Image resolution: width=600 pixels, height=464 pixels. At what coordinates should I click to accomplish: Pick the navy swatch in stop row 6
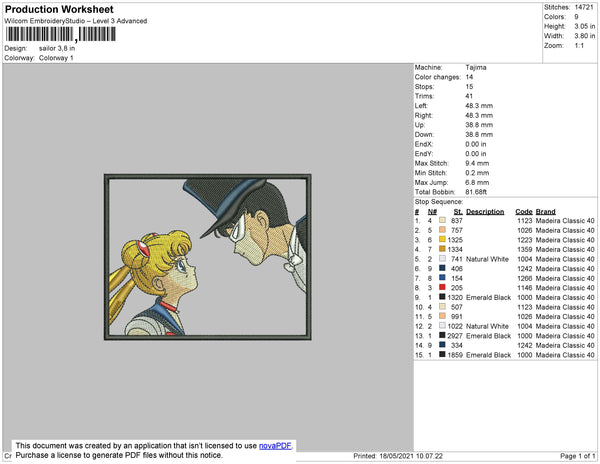[x=442, y=268]
